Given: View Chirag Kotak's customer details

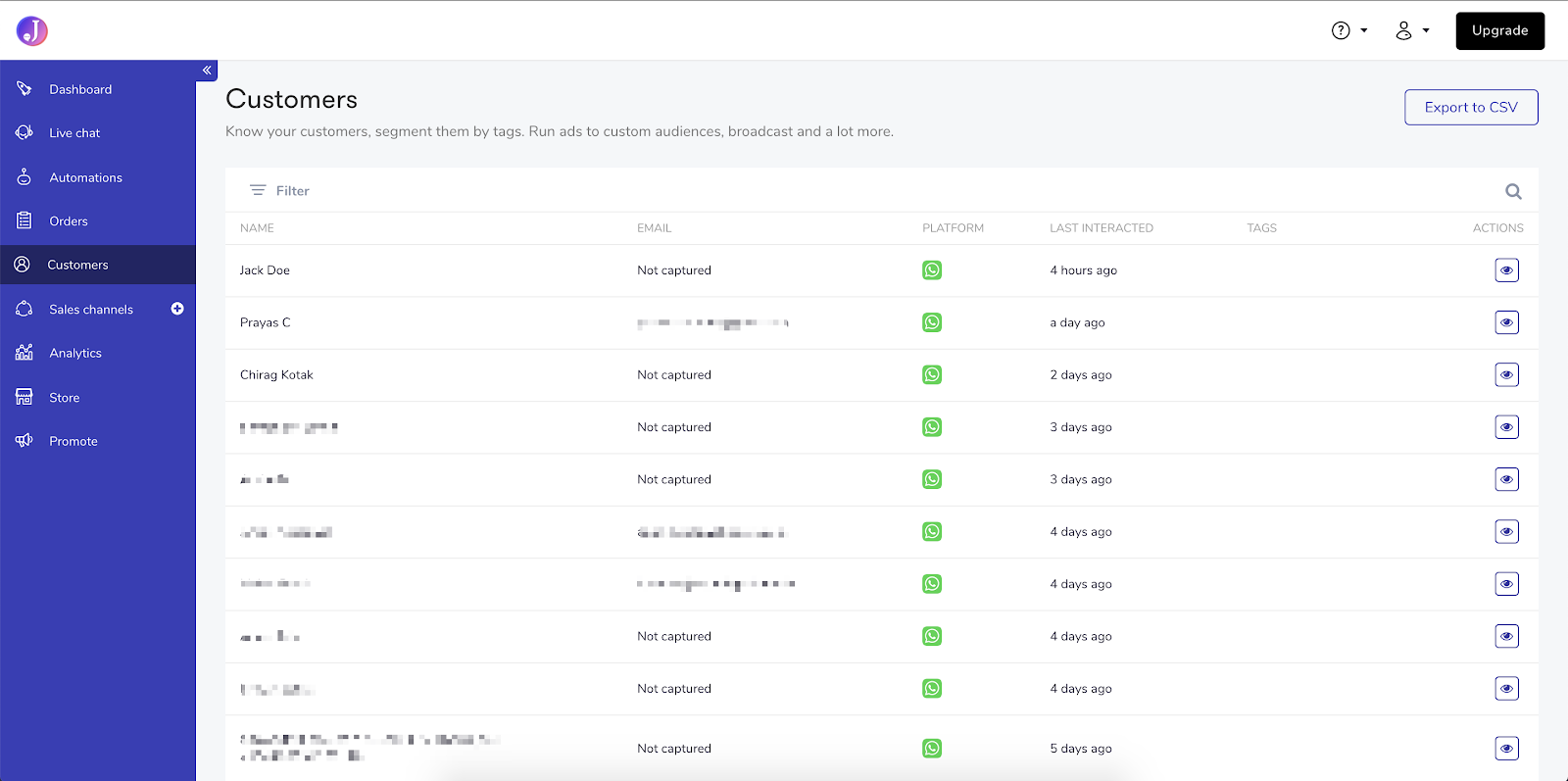Looking at the screenshot, I should pyautogui.click(x=1506, y=374).
